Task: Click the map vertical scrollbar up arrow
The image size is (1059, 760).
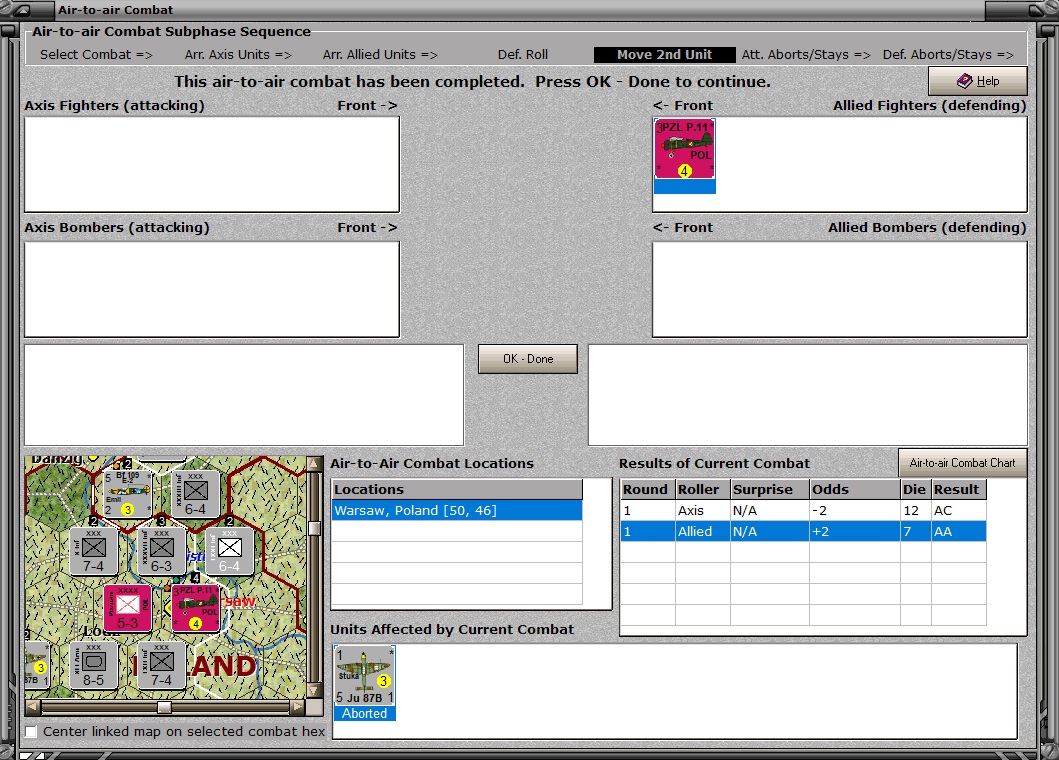Action: pos(315,463)
